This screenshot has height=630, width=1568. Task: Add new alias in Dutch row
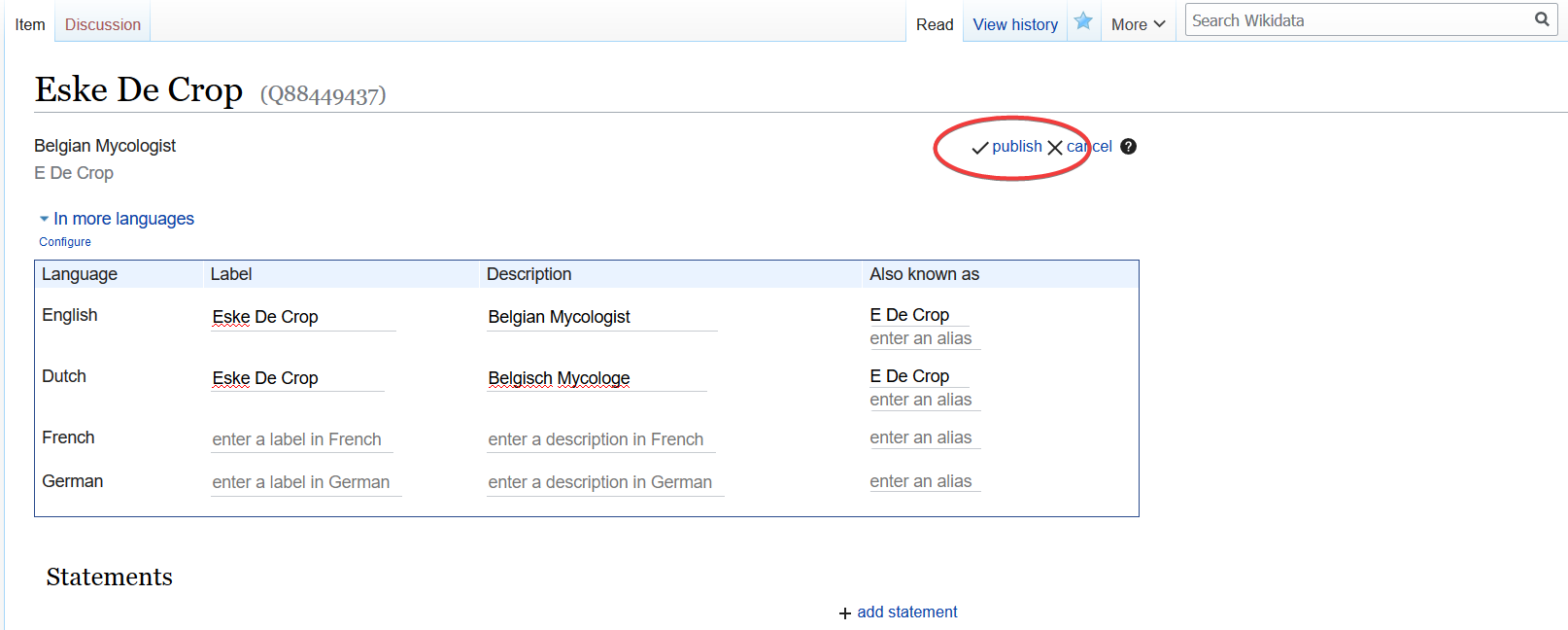[925, 400]
